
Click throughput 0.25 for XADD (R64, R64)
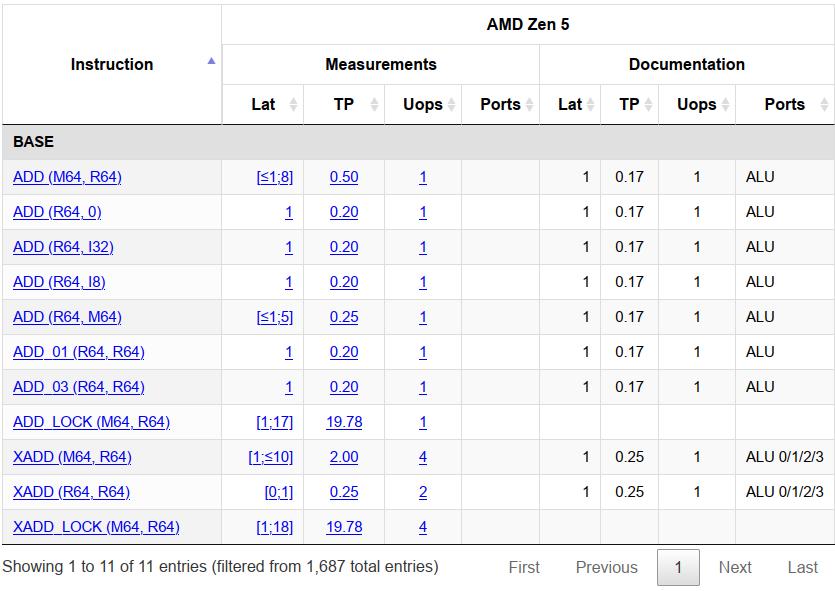(344, 492)
